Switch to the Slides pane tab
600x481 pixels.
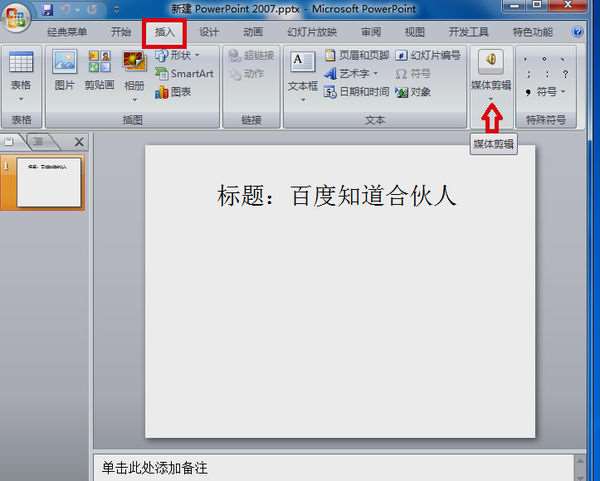pos(9,142)
